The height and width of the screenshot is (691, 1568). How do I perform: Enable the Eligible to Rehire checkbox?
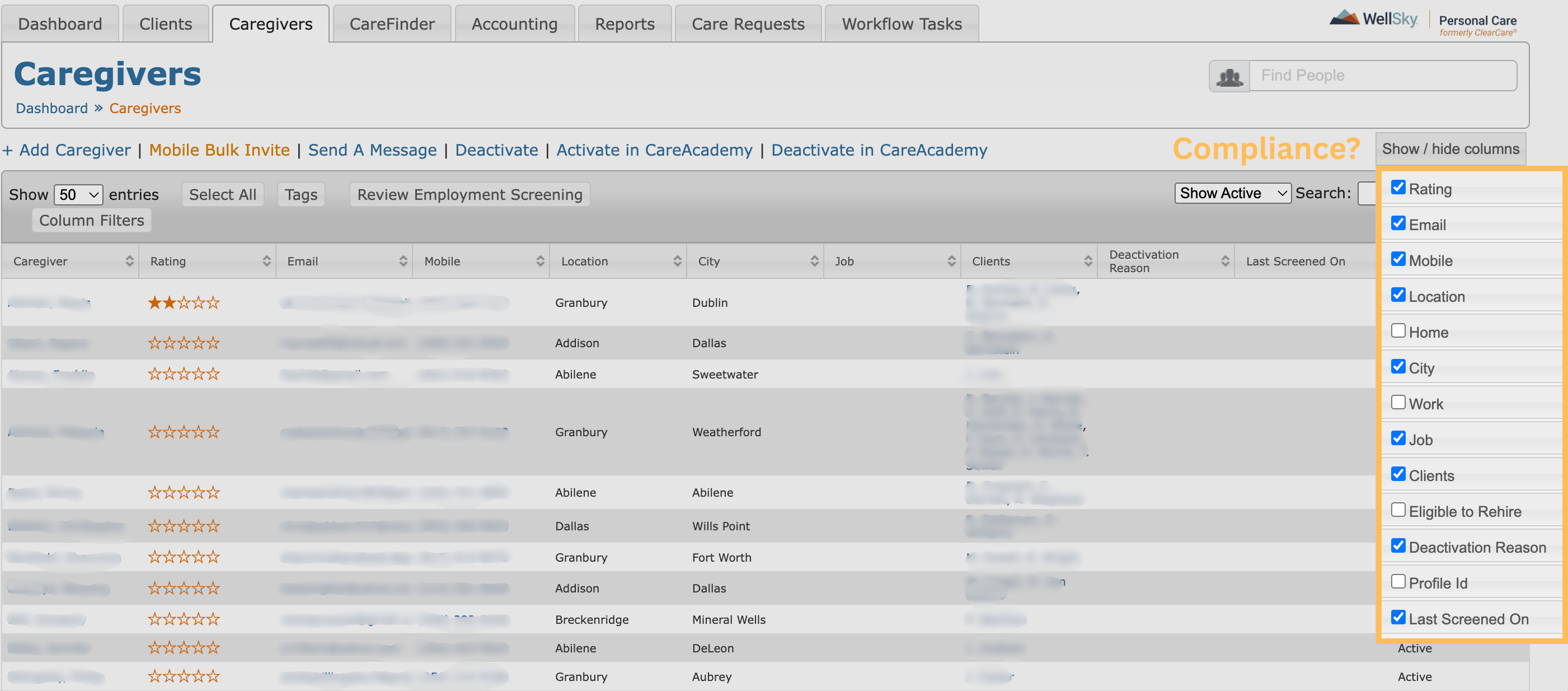pos(1397,510)
